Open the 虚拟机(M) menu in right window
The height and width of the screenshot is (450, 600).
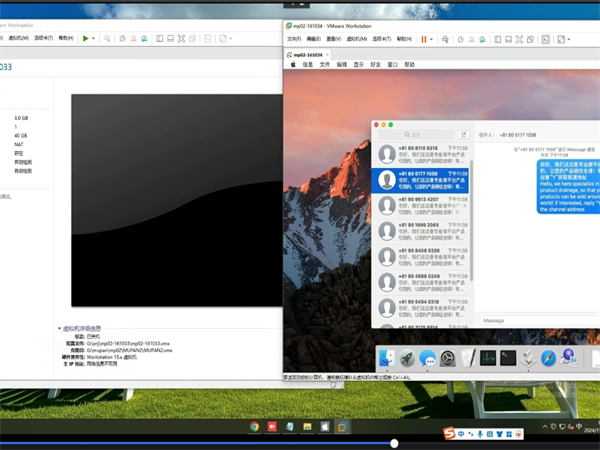click(361, 39)
